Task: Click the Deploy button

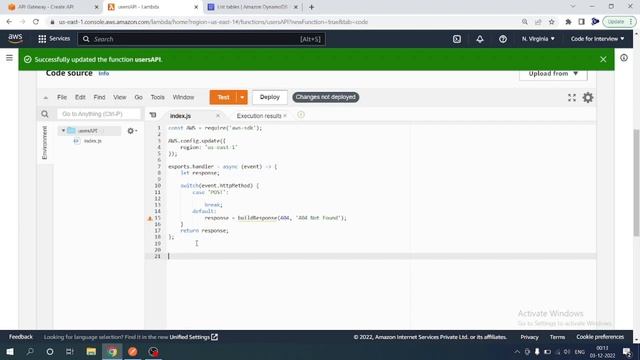Action: (270, 97)
